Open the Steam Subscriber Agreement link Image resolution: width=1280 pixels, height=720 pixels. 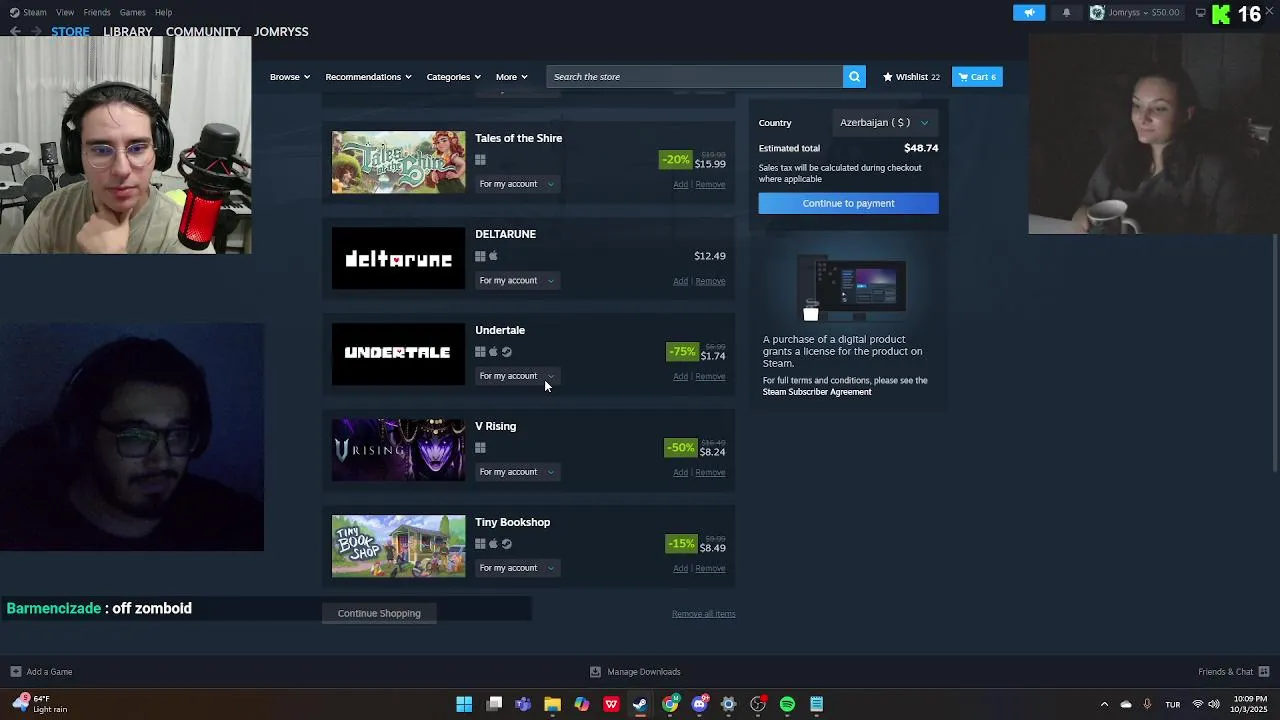[x=817, y=392]
